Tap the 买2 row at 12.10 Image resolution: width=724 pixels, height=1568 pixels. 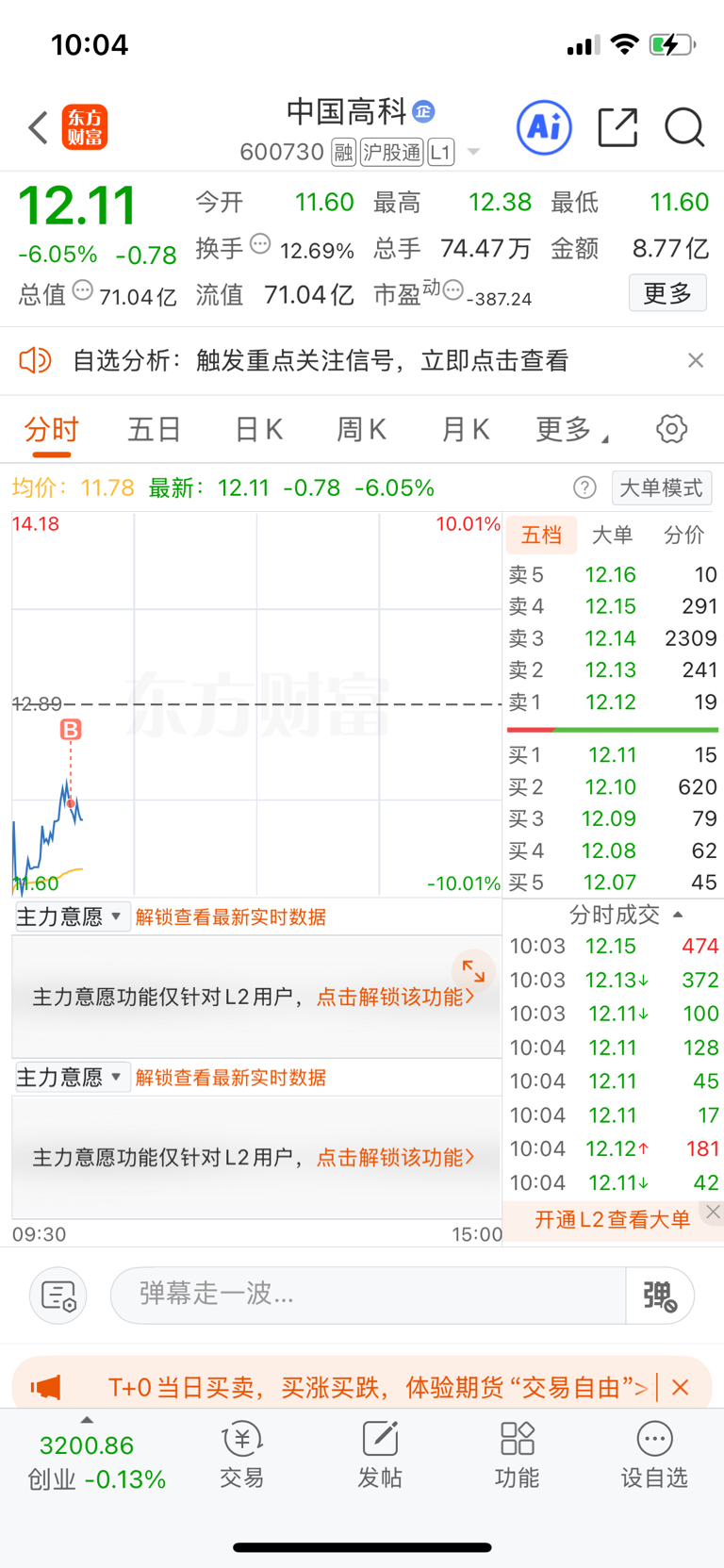(613, 787)
